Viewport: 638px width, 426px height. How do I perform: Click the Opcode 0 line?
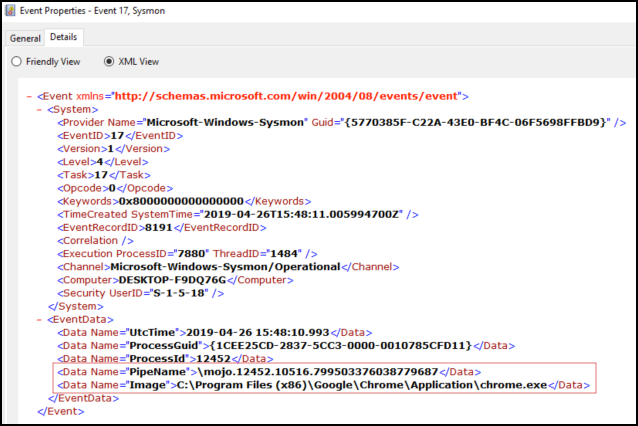pyautogui.click(x=115, y=188)
